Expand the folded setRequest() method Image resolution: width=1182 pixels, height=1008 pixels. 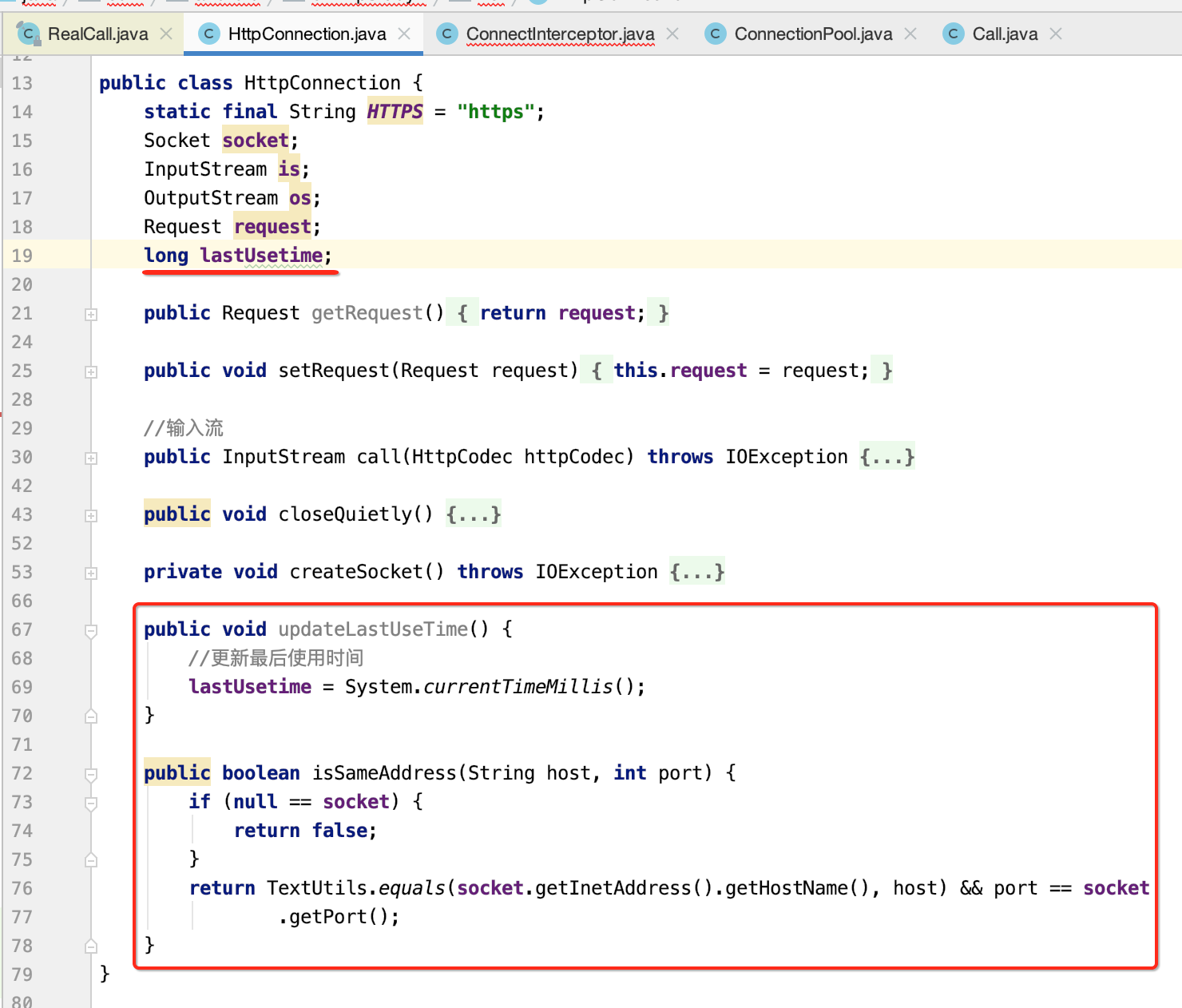91,372
